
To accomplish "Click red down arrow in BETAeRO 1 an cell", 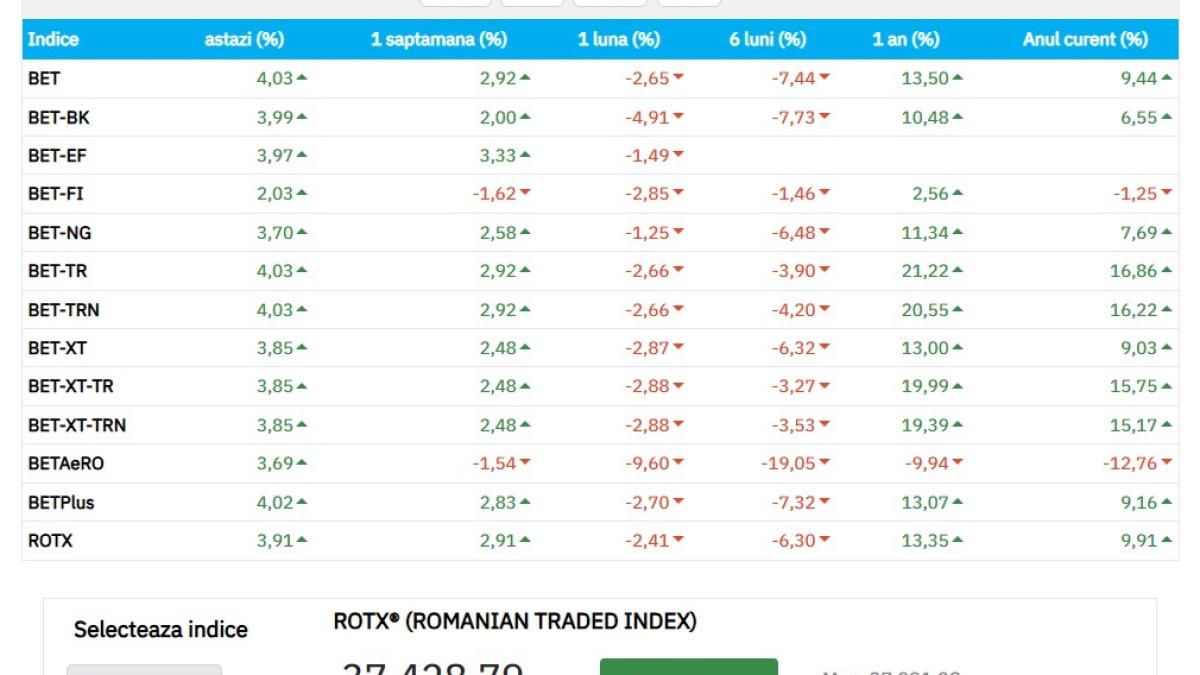I will tap(957, 463).
